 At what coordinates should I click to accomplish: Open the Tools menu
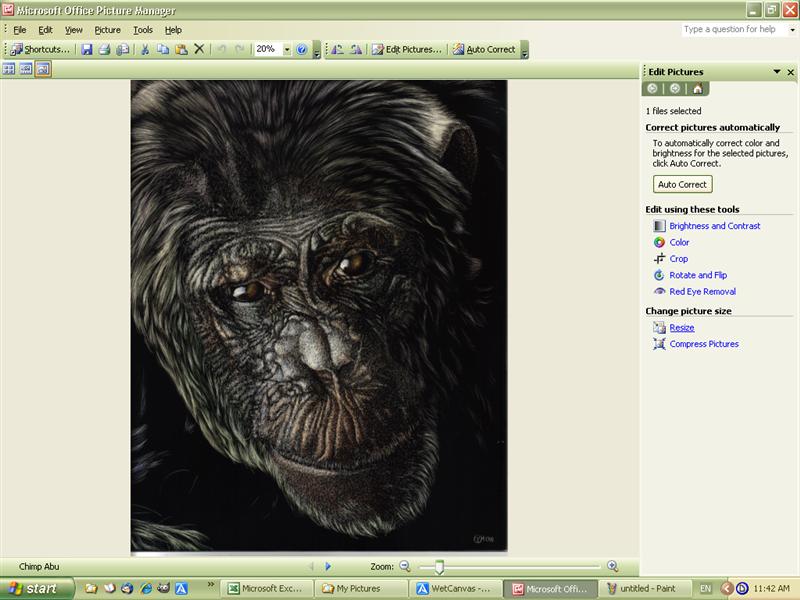point(143,30)
